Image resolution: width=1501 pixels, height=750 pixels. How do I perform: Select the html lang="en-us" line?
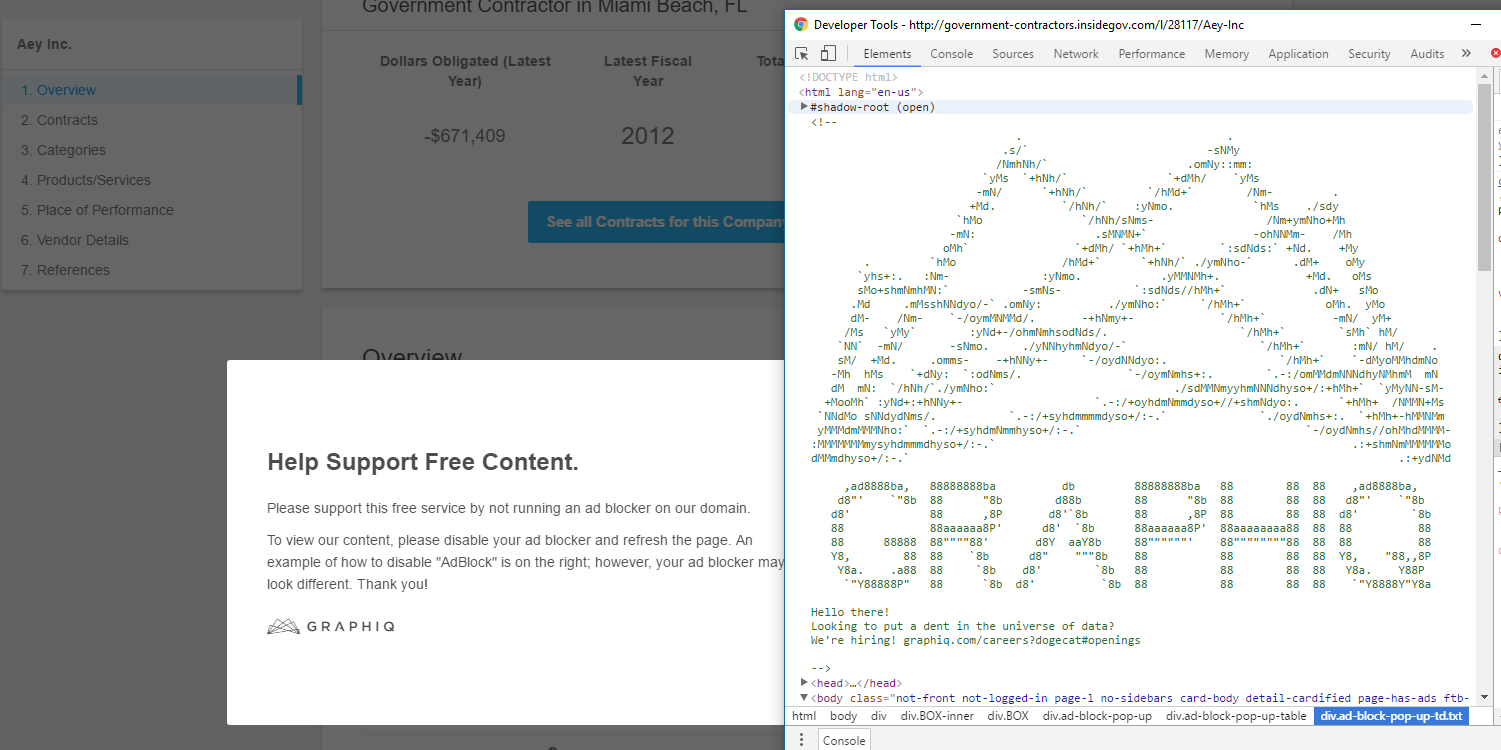[860, 92]
